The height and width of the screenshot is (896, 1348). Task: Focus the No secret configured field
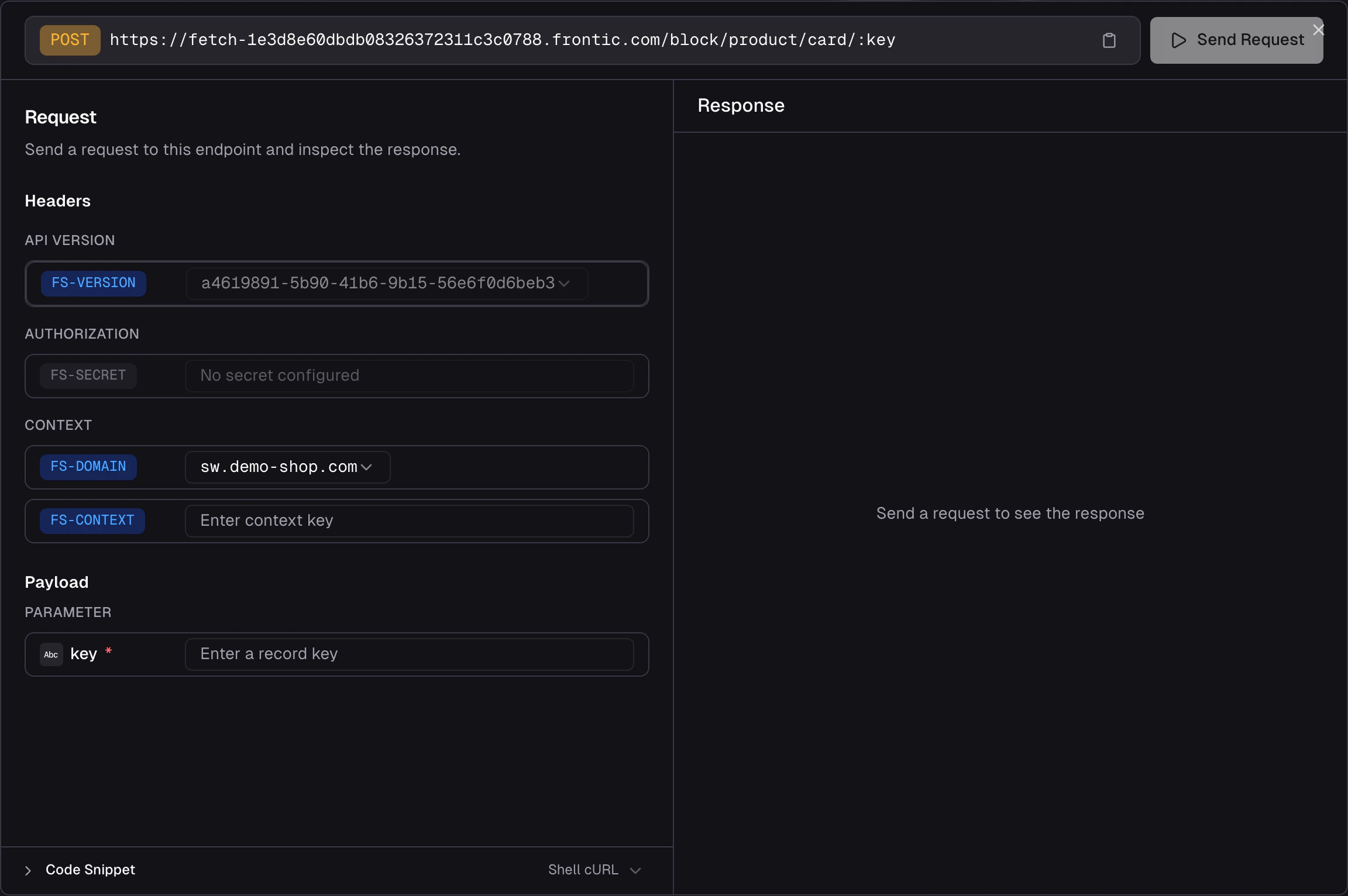410,376
